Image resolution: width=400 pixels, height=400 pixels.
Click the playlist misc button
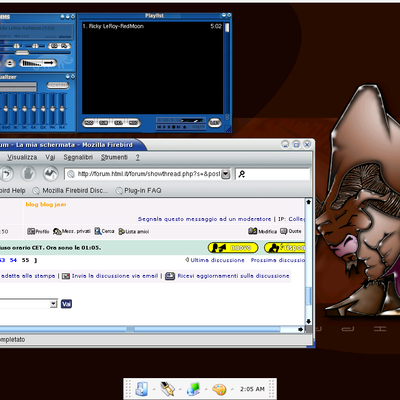click(133, 123)
